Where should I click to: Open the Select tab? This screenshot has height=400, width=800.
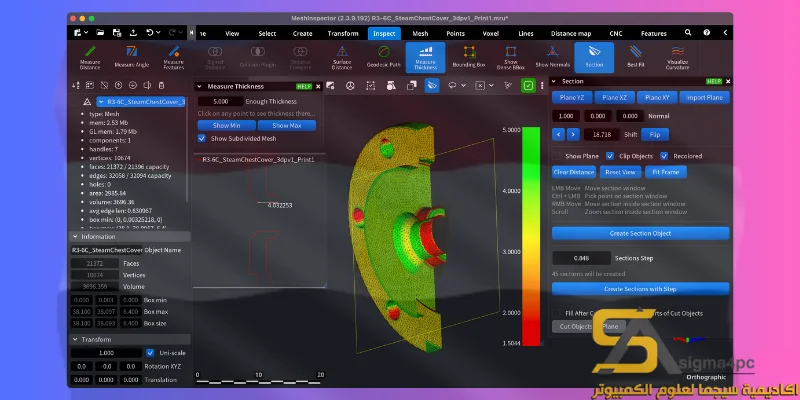click(267, 34)
